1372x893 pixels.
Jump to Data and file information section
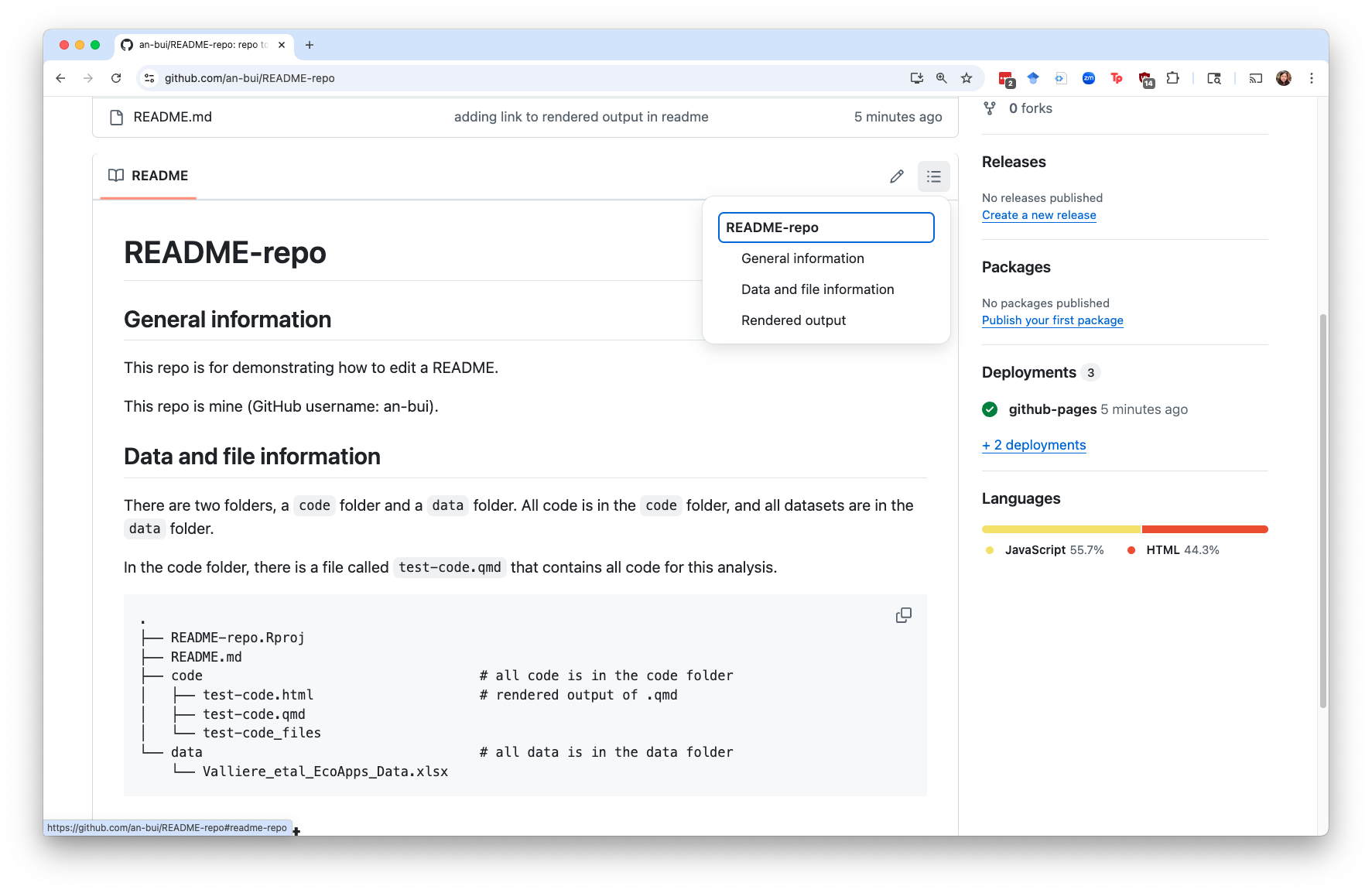[x=817, y=289]
